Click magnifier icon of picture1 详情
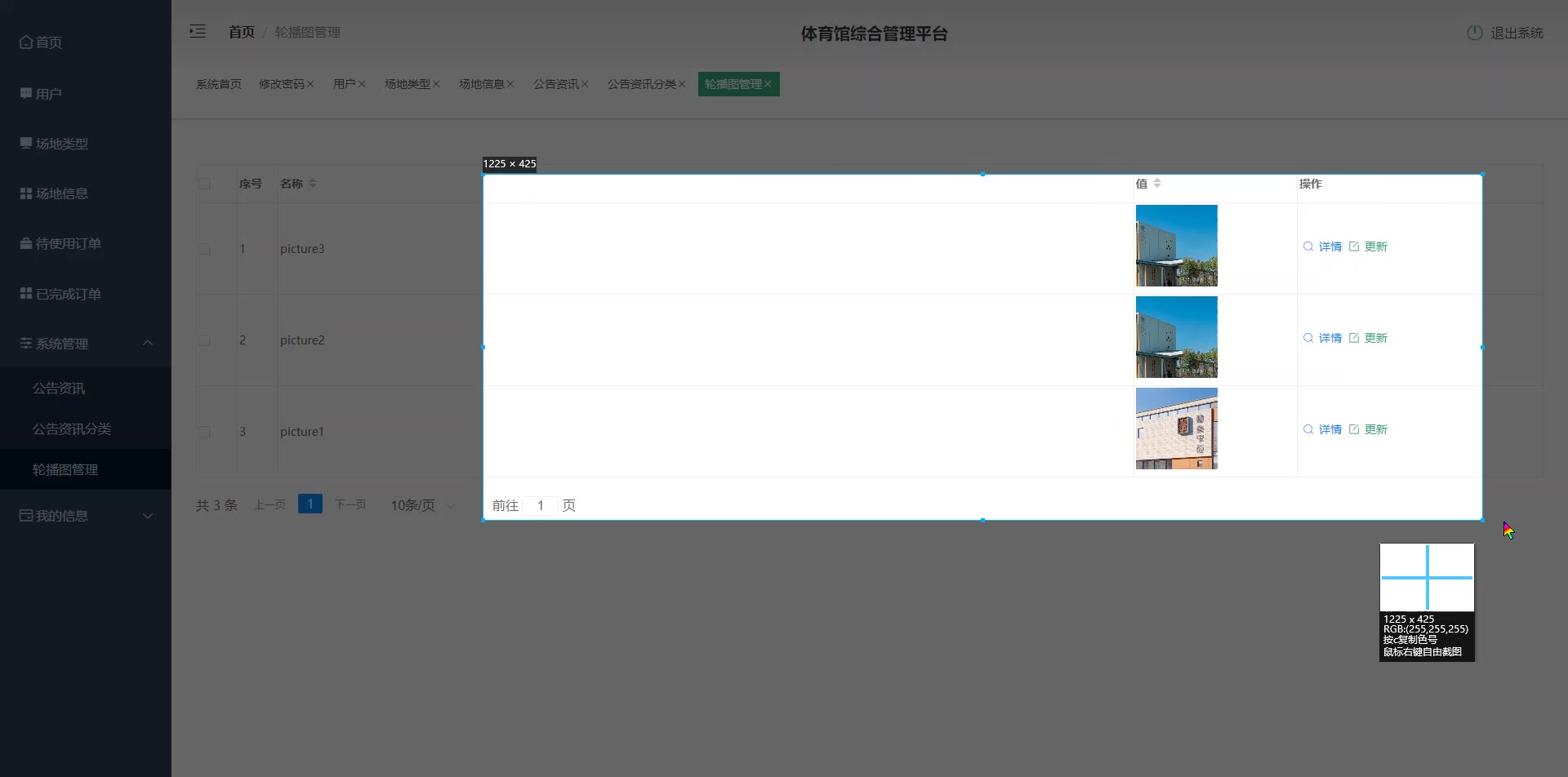The height and width of the screenshot is (777, 1568). click(x=1308, y=429)
